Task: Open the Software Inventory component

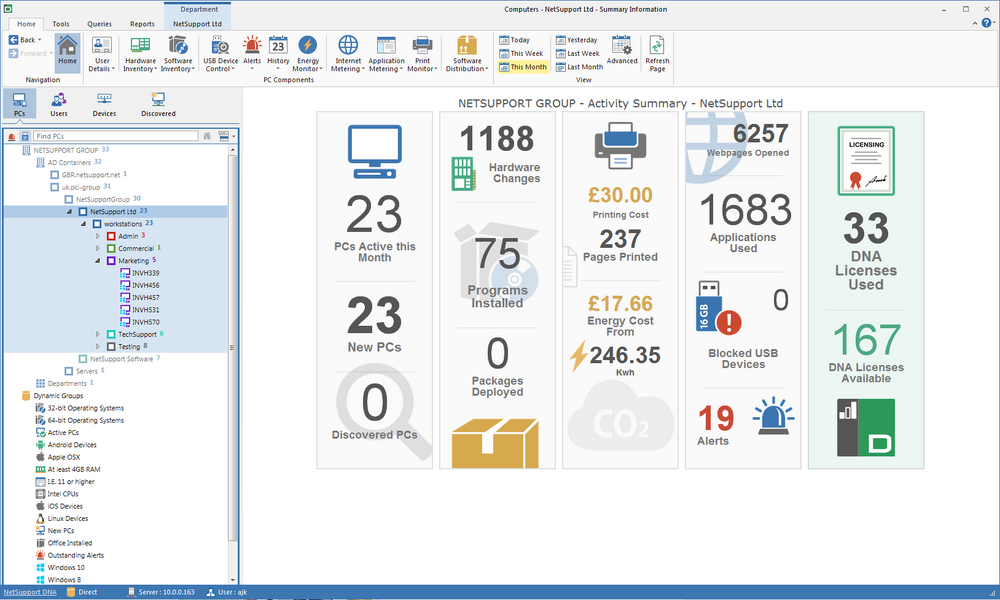Action: pos(178,54)
